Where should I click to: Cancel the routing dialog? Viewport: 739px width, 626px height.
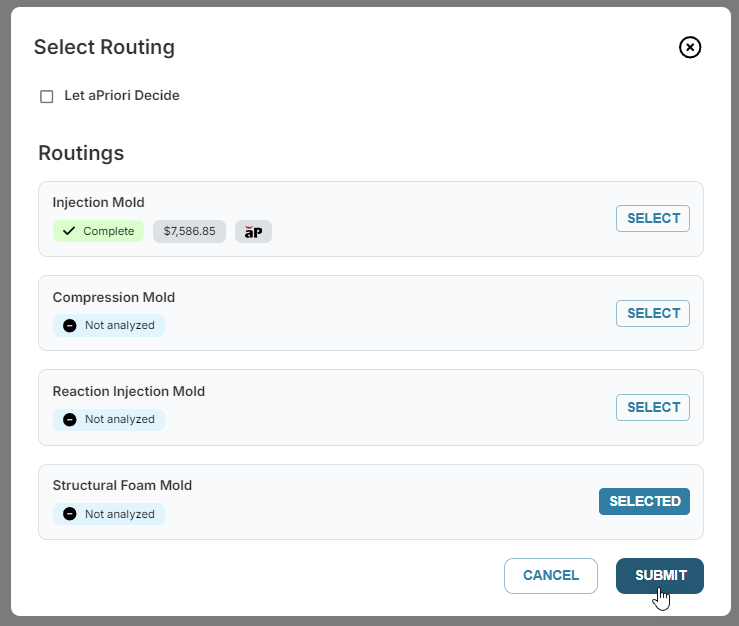(x=551, y=576)
